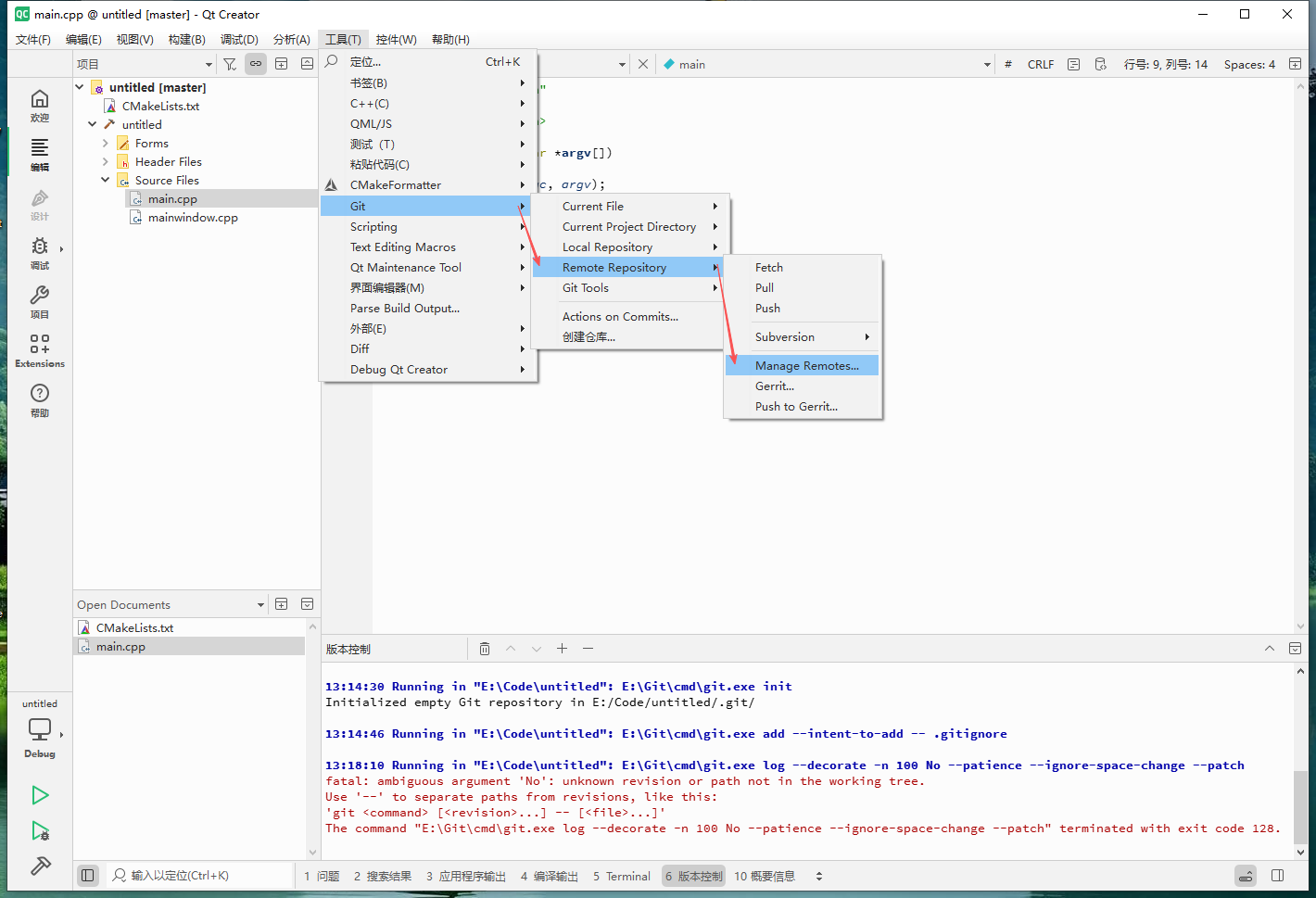
Task: Minimize the output pane chevron
Action: click(x=1270, y=649)
